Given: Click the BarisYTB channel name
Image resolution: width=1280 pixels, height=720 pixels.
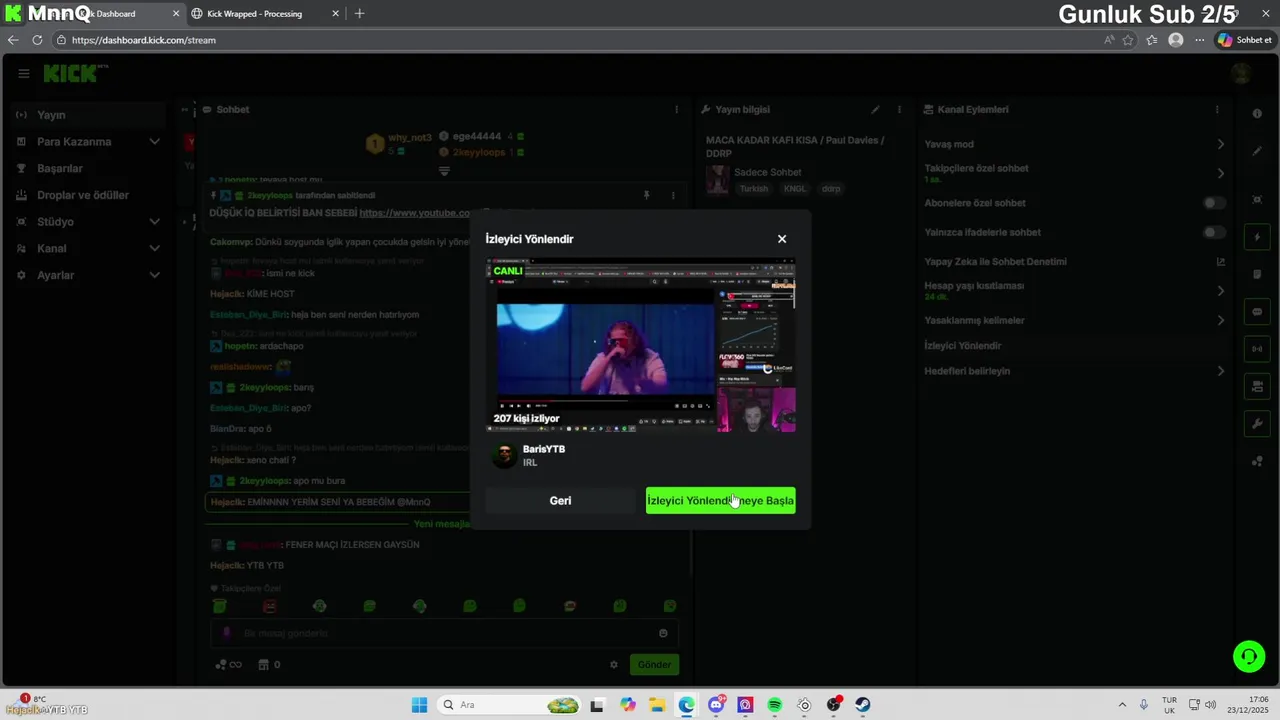Looking at the screenshot, I should tap(544, 449).
